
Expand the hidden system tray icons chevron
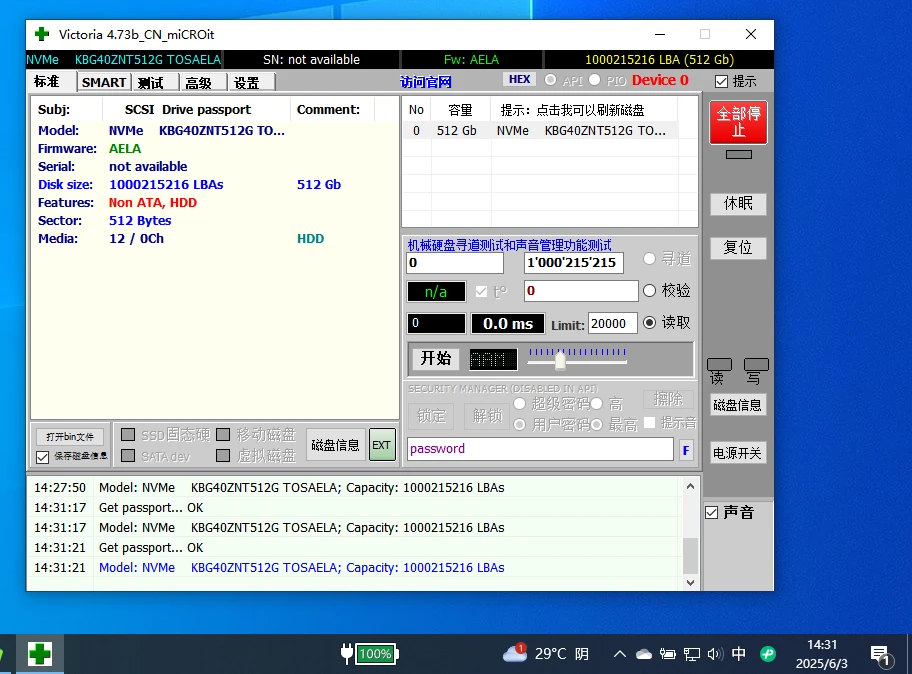click(x=619, y=654)
